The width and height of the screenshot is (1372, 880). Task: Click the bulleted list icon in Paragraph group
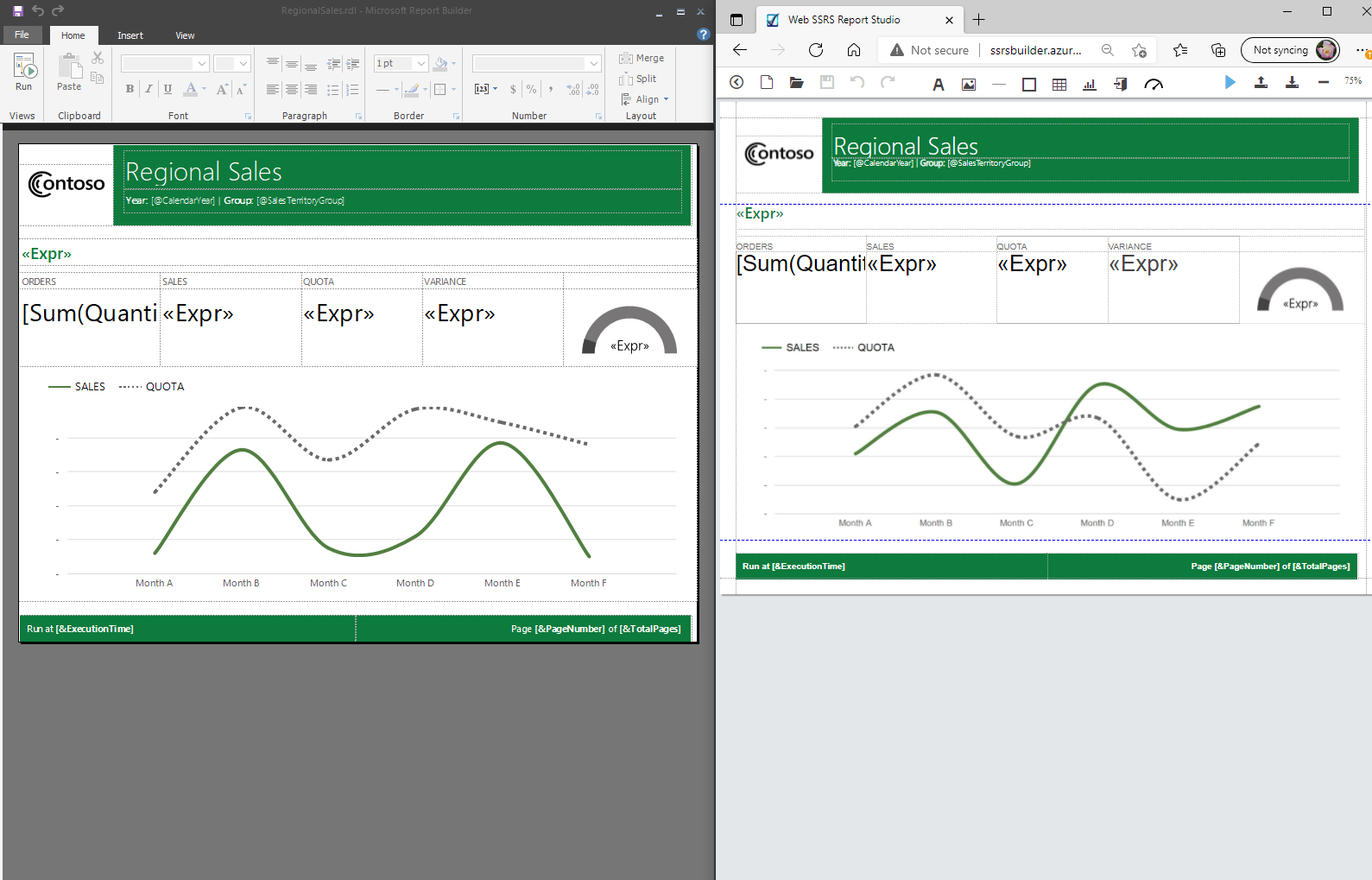click(x=333, y=89)
